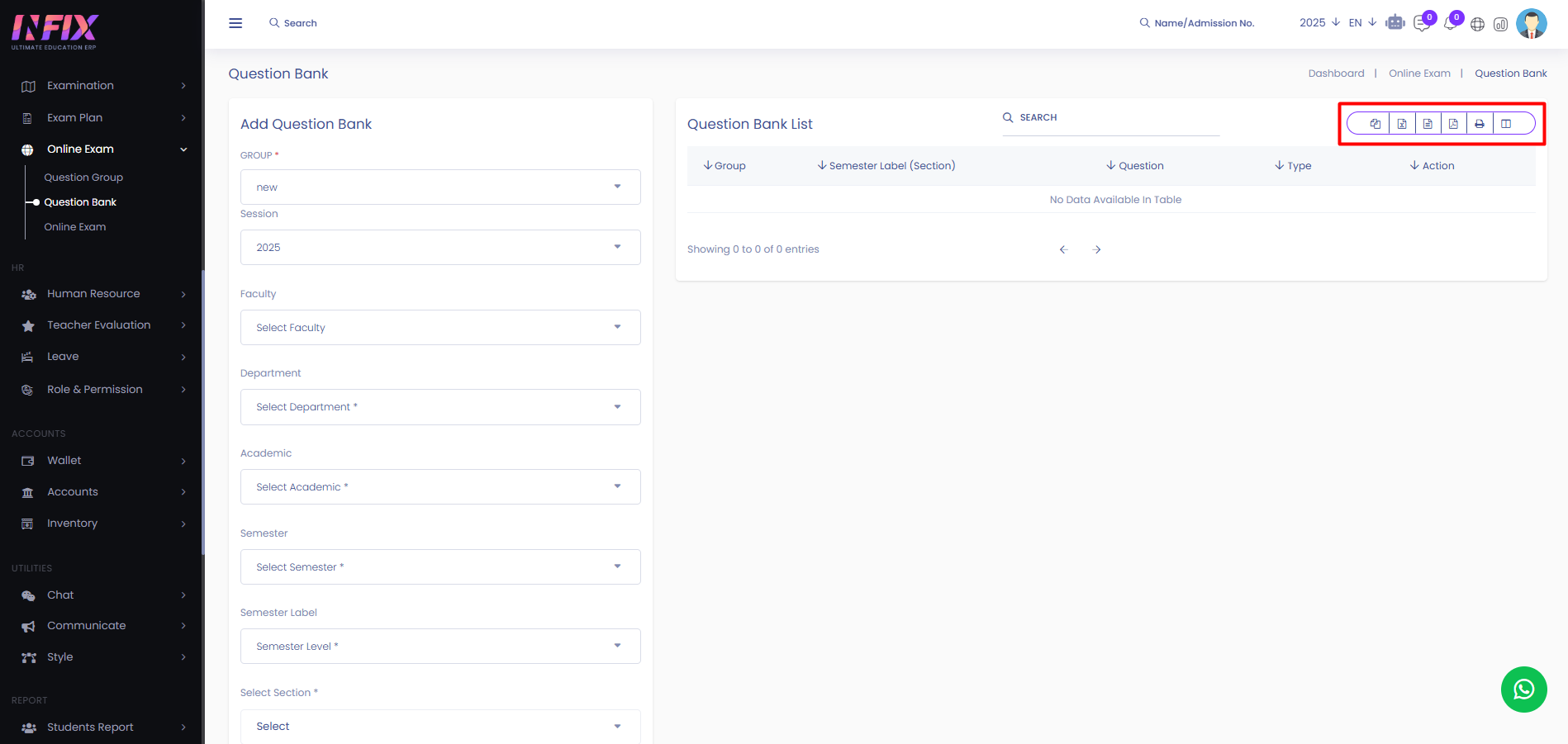
Task: Open user profile avatar menu
Action: click(1532, 23)
